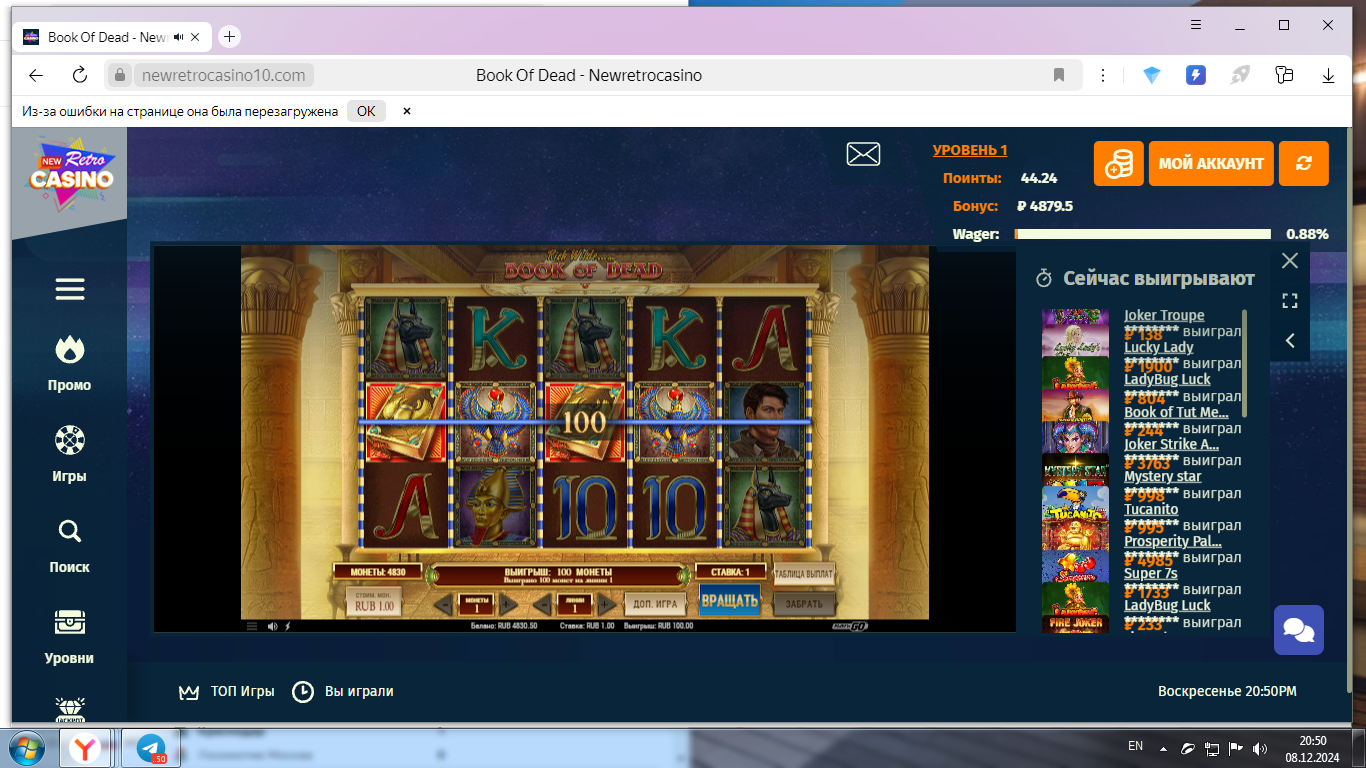
Task: Toggle the fast play lightning icon
Action: [x=288, y=626]
